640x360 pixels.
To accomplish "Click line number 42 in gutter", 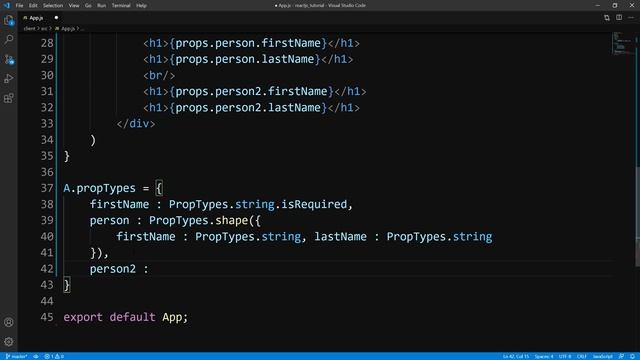I will pyautogui.click(x=47, y=269).
